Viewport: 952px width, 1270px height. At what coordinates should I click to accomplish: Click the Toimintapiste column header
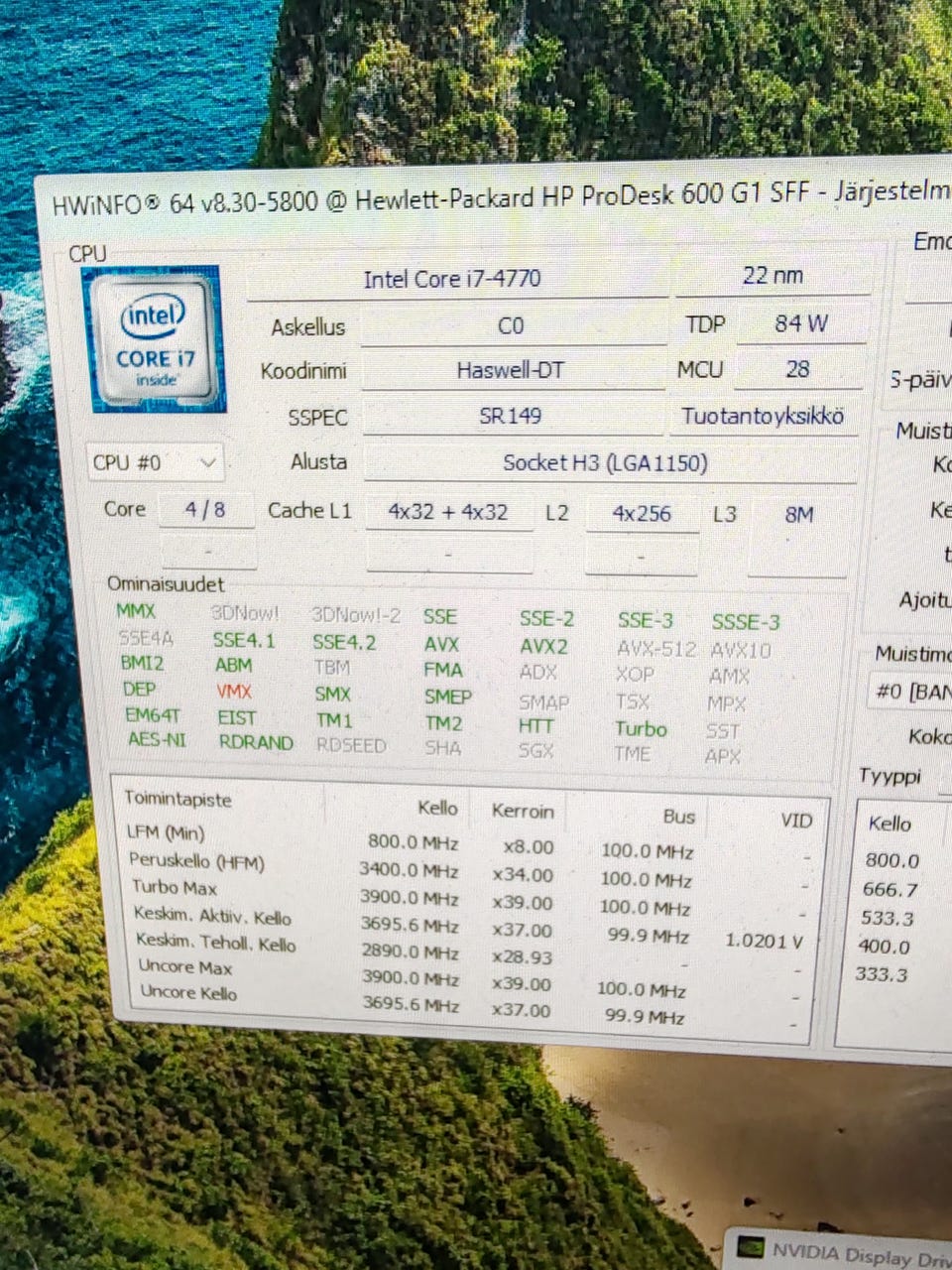click(178, 799)
